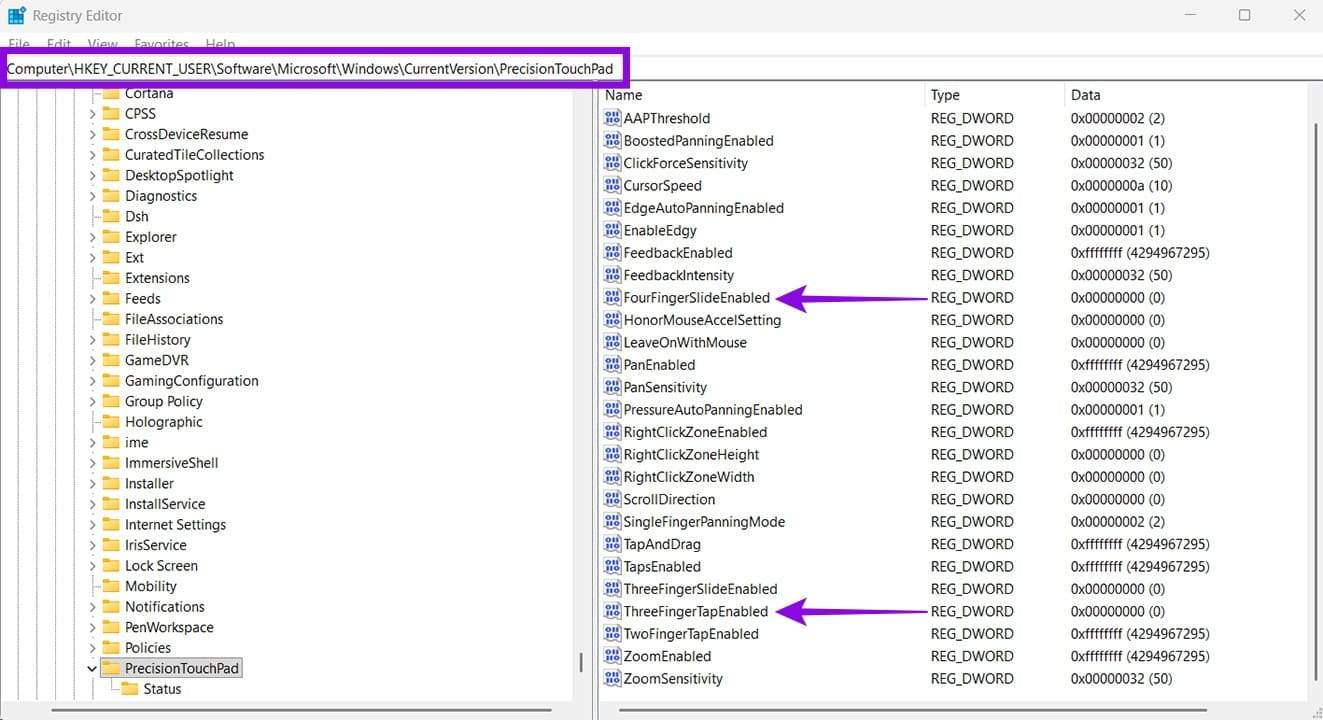Click the CursorSpeed registry value icon

tap(612, 186)
